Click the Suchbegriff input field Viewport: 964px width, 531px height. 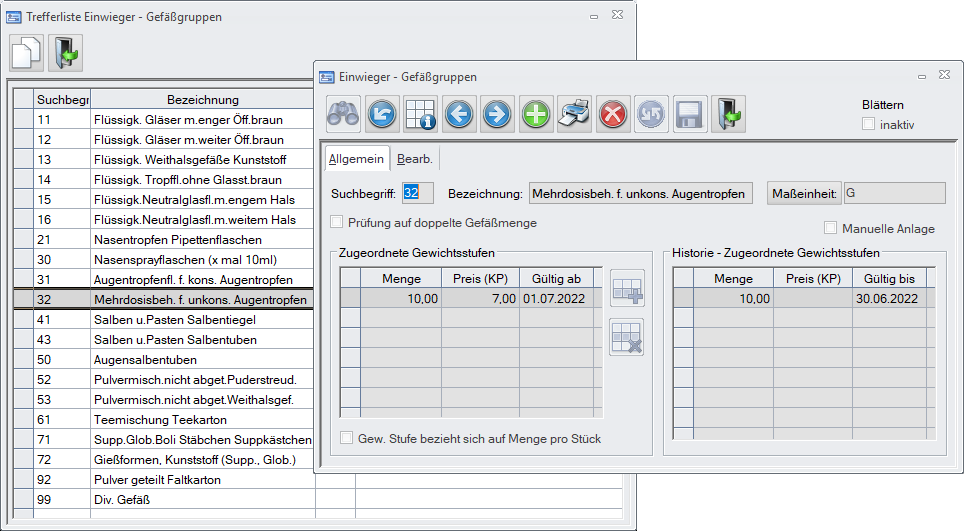[x=417, y=193]
